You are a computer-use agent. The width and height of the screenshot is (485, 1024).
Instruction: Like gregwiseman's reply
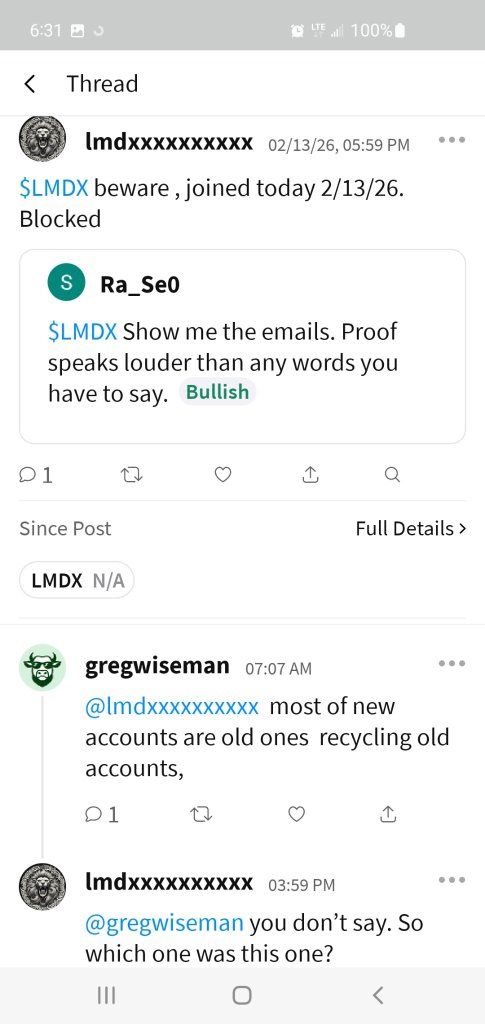point(296,814)
